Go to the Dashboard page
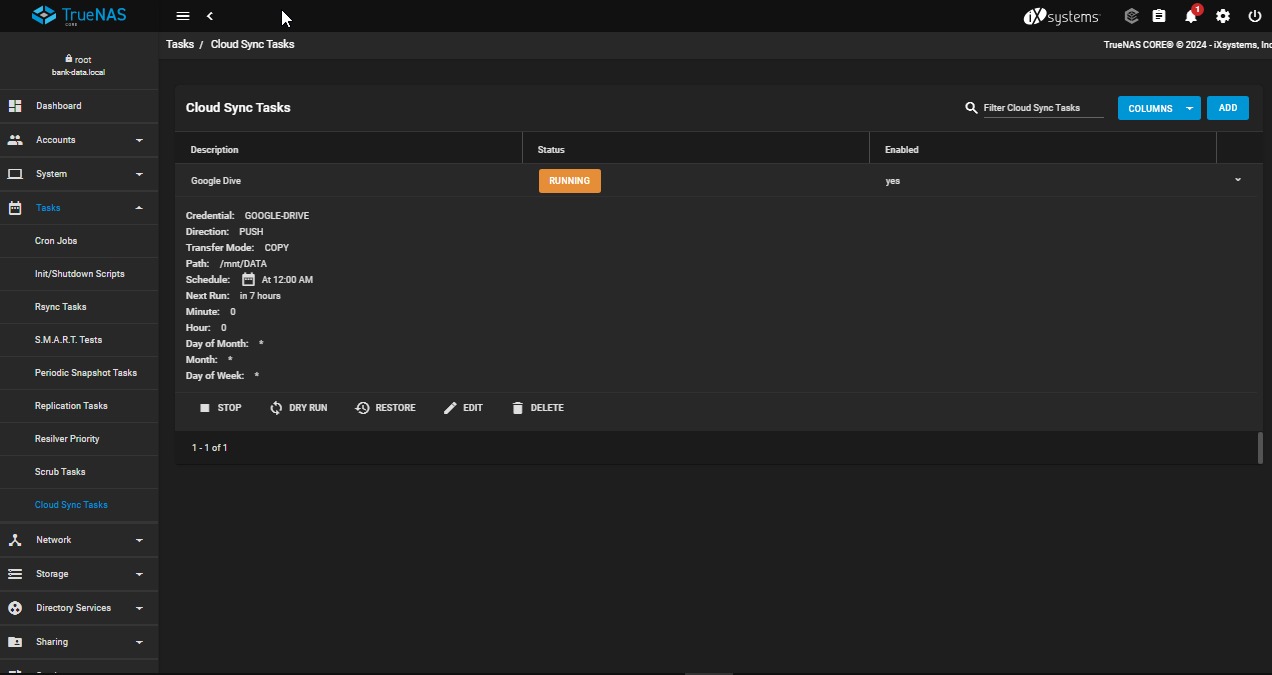This screenshot has width=1272, height=675. coord(59,106)
